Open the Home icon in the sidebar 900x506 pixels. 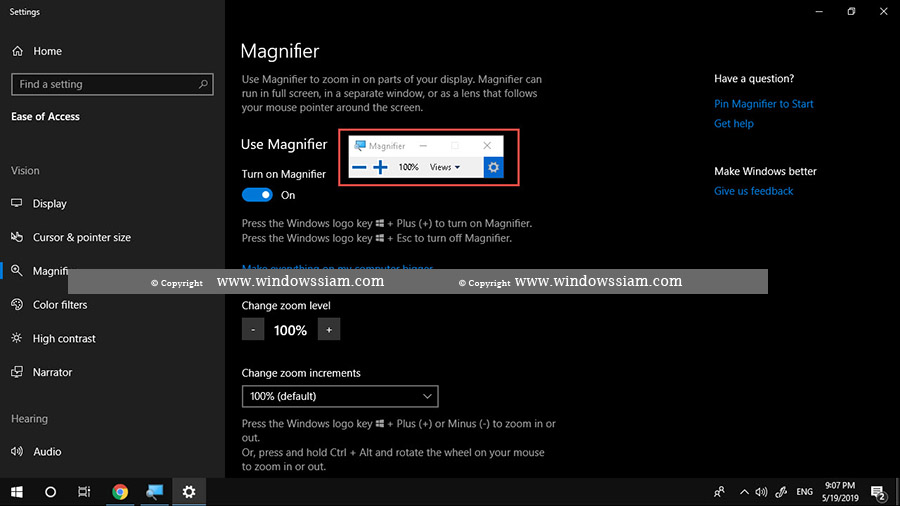point(17,51)
